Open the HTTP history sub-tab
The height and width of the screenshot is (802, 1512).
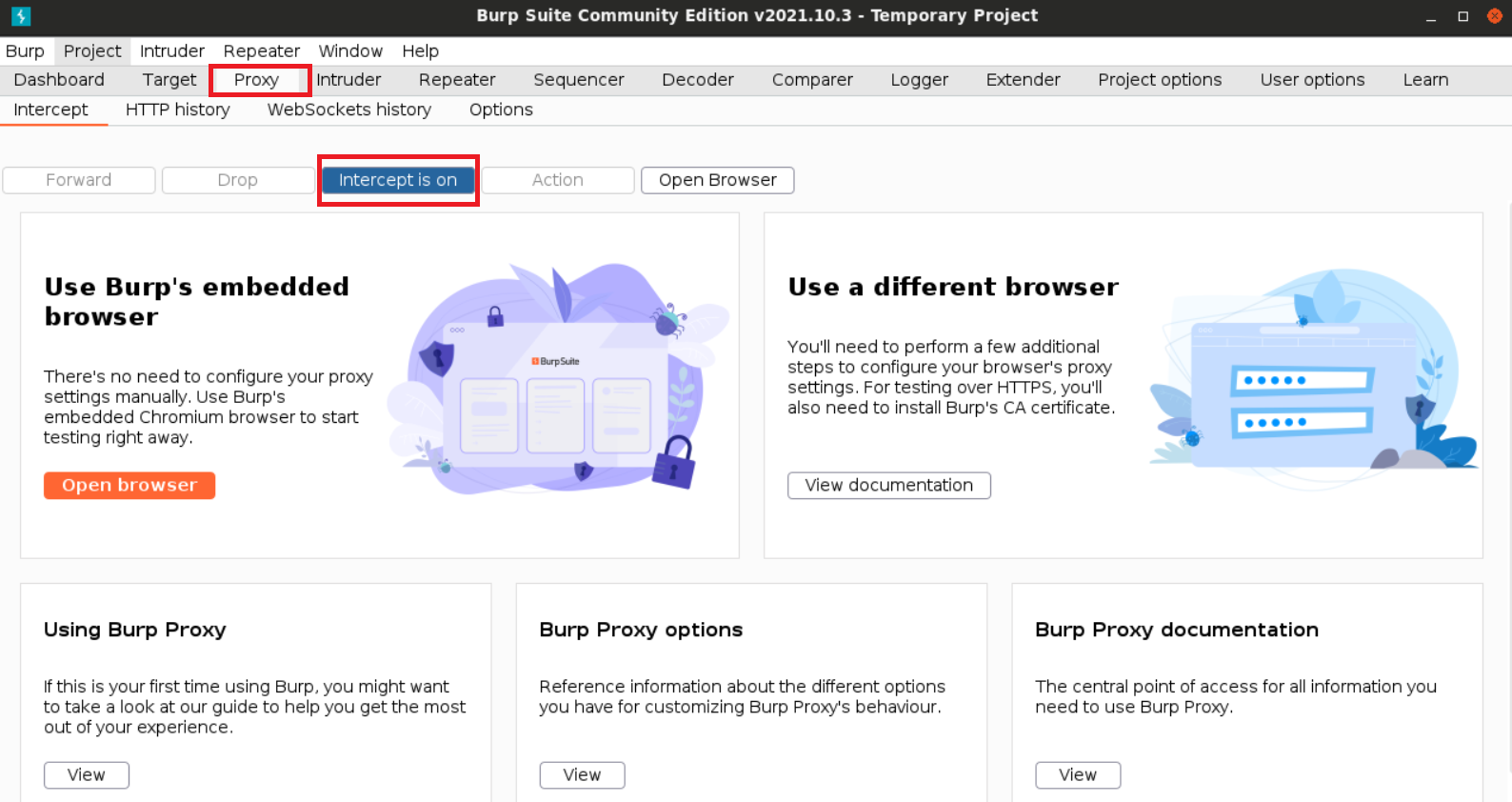tap(178, 110)
